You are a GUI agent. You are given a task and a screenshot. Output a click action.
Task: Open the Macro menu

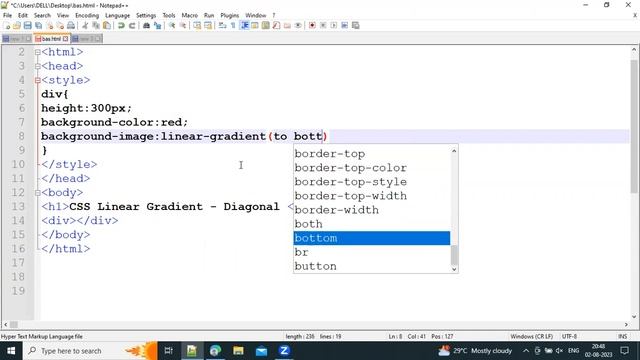pos(189,15)
